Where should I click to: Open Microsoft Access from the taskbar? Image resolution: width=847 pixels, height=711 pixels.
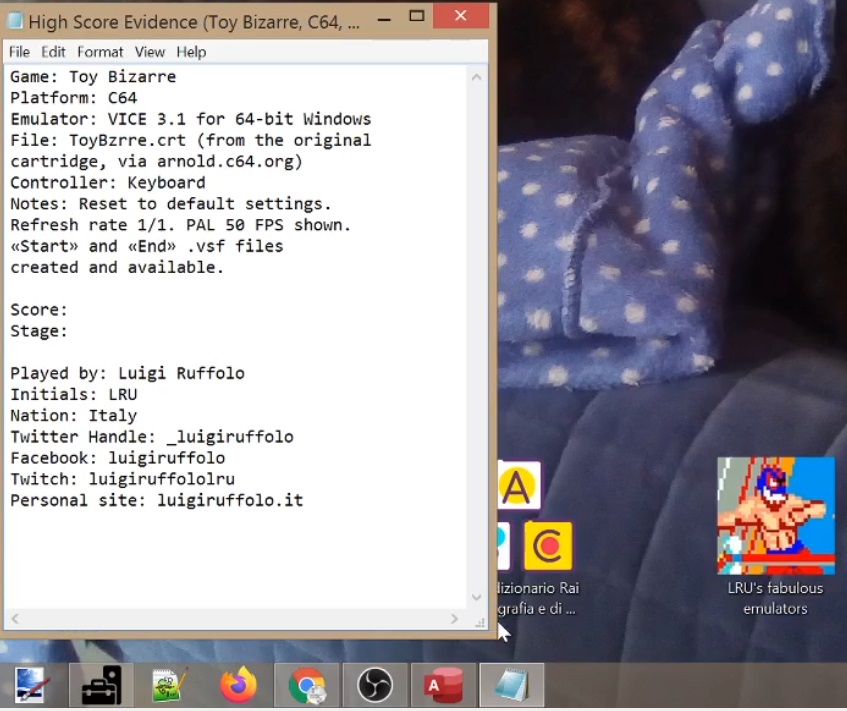[x=443, y=686]
